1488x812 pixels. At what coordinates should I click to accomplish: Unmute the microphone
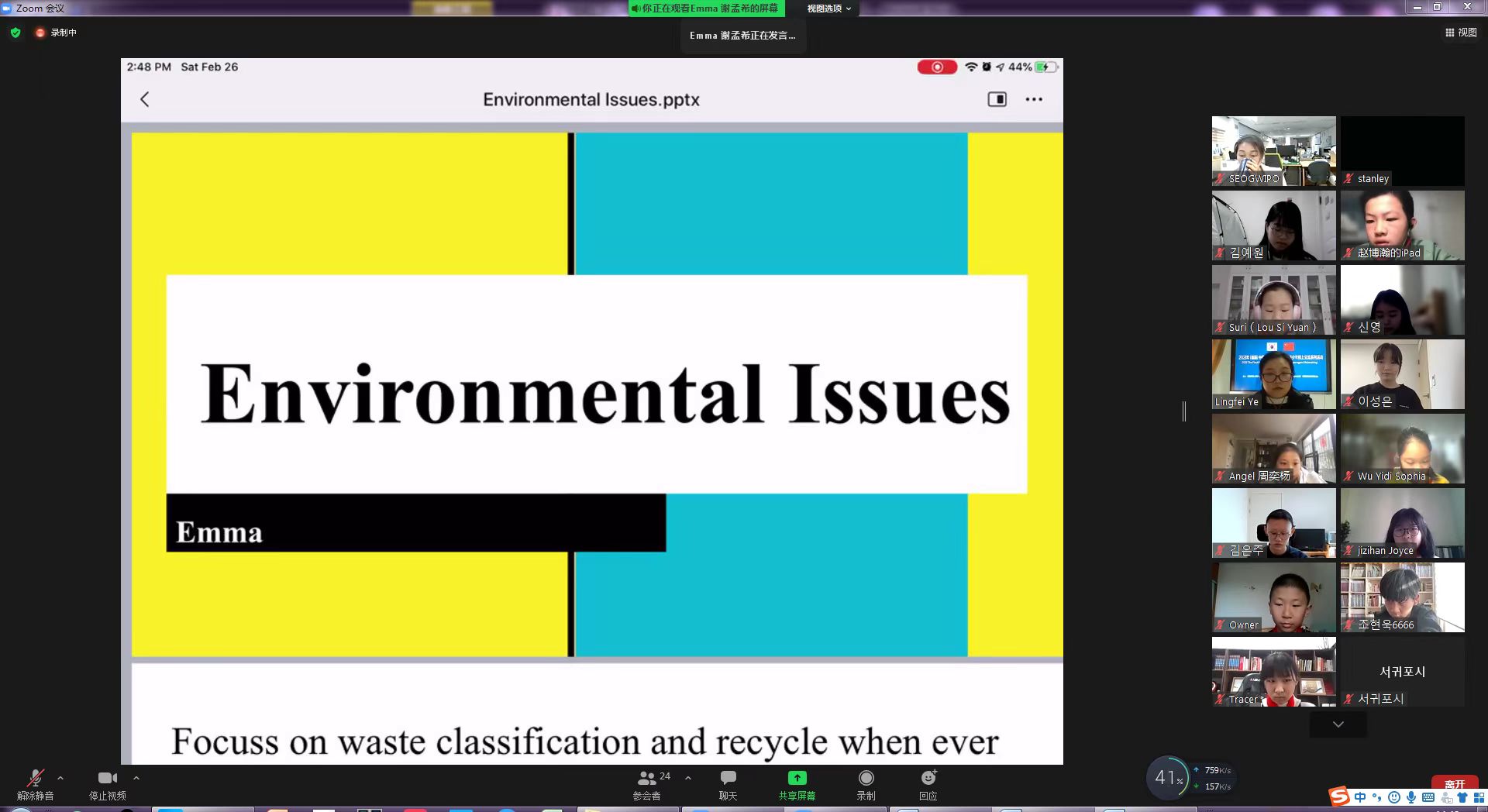(35, 784)
